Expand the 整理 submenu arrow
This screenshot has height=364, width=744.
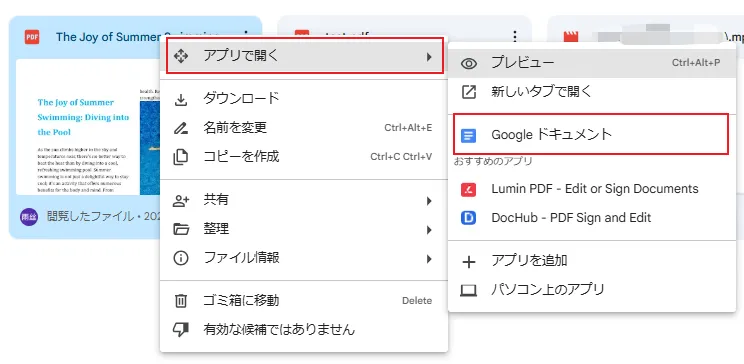pos(429,230)
